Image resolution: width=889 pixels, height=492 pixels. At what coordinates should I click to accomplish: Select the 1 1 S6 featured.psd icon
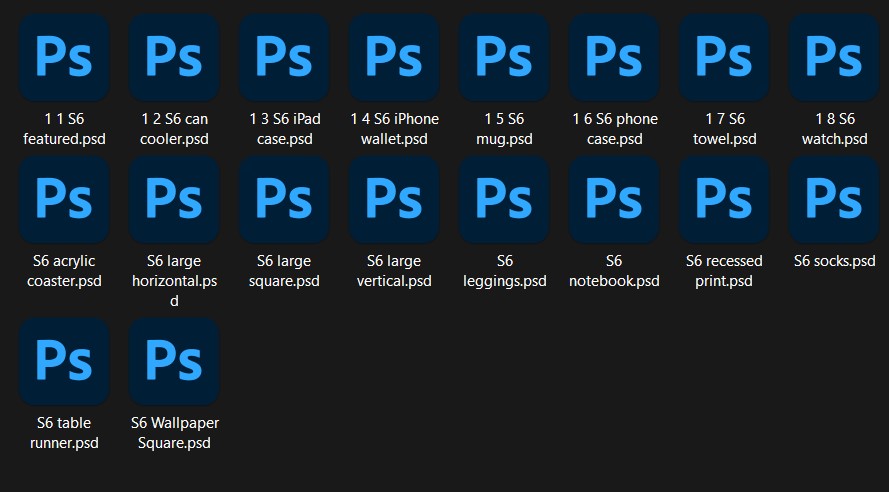(x=64, y=57)
